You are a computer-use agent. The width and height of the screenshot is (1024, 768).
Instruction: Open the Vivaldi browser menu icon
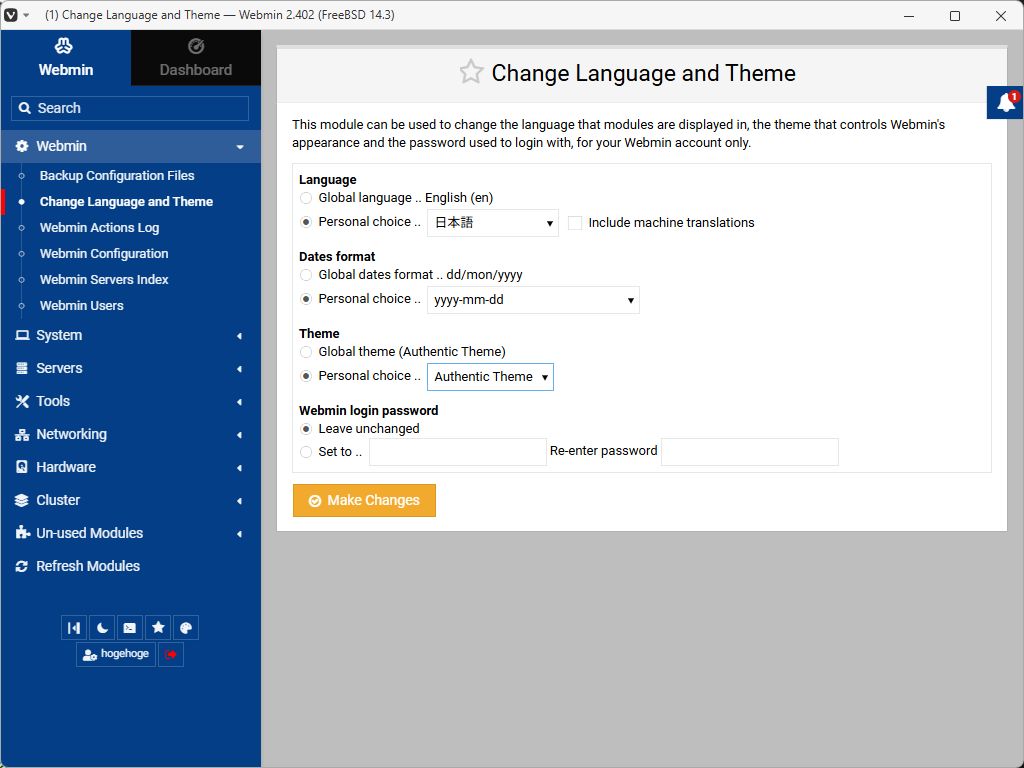click(x=10, y=14)
